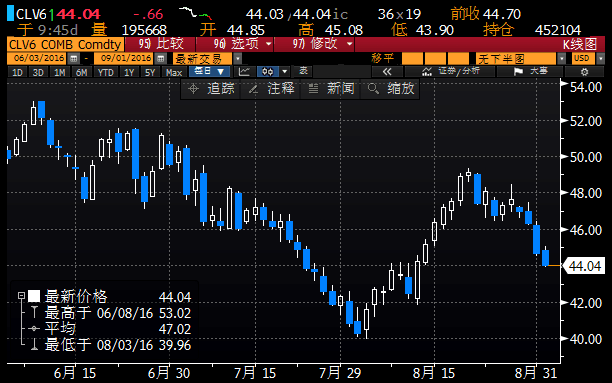Image resolution: width=612 pixels, height=383 pixels.
Task: Click the CLV6 COMB Comdty security field
Action: click(x=65, y=44)
